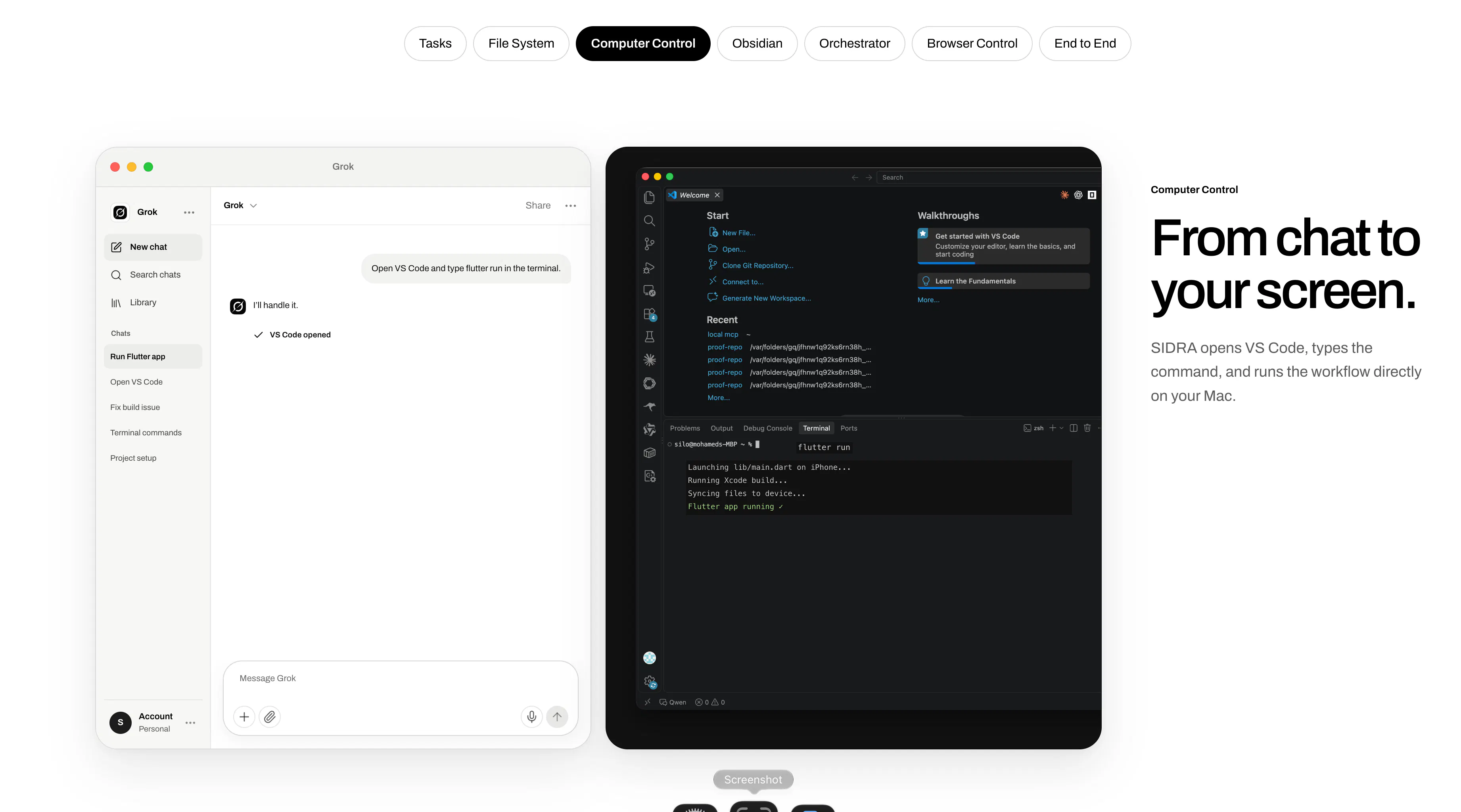This screenshot has height=812, width=1461.
Task: Open the Fix build issue chat
Action: 135,407
